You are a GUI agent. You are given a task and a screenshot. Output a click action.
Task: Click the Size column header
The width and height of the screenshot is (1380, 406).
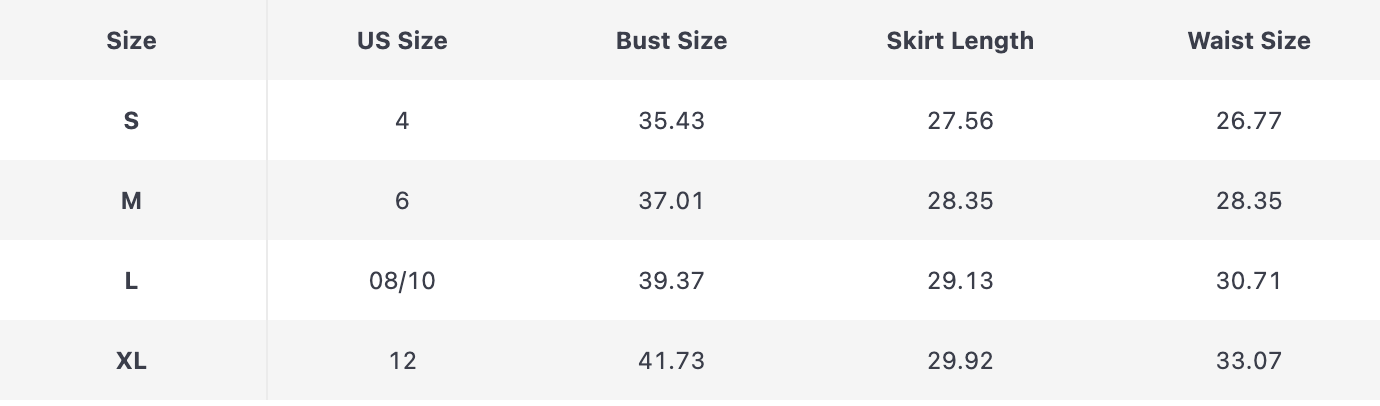click(131, 41)
